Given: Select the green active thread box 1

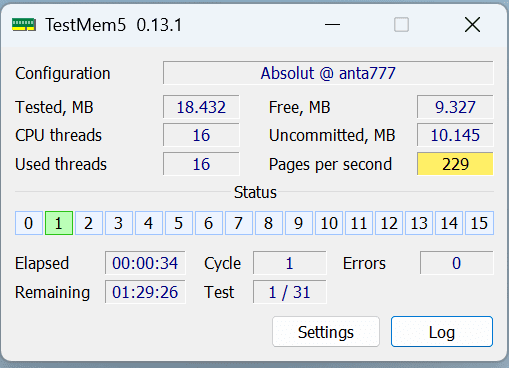Looking at the screenshot, I should (x=59, y=223).
